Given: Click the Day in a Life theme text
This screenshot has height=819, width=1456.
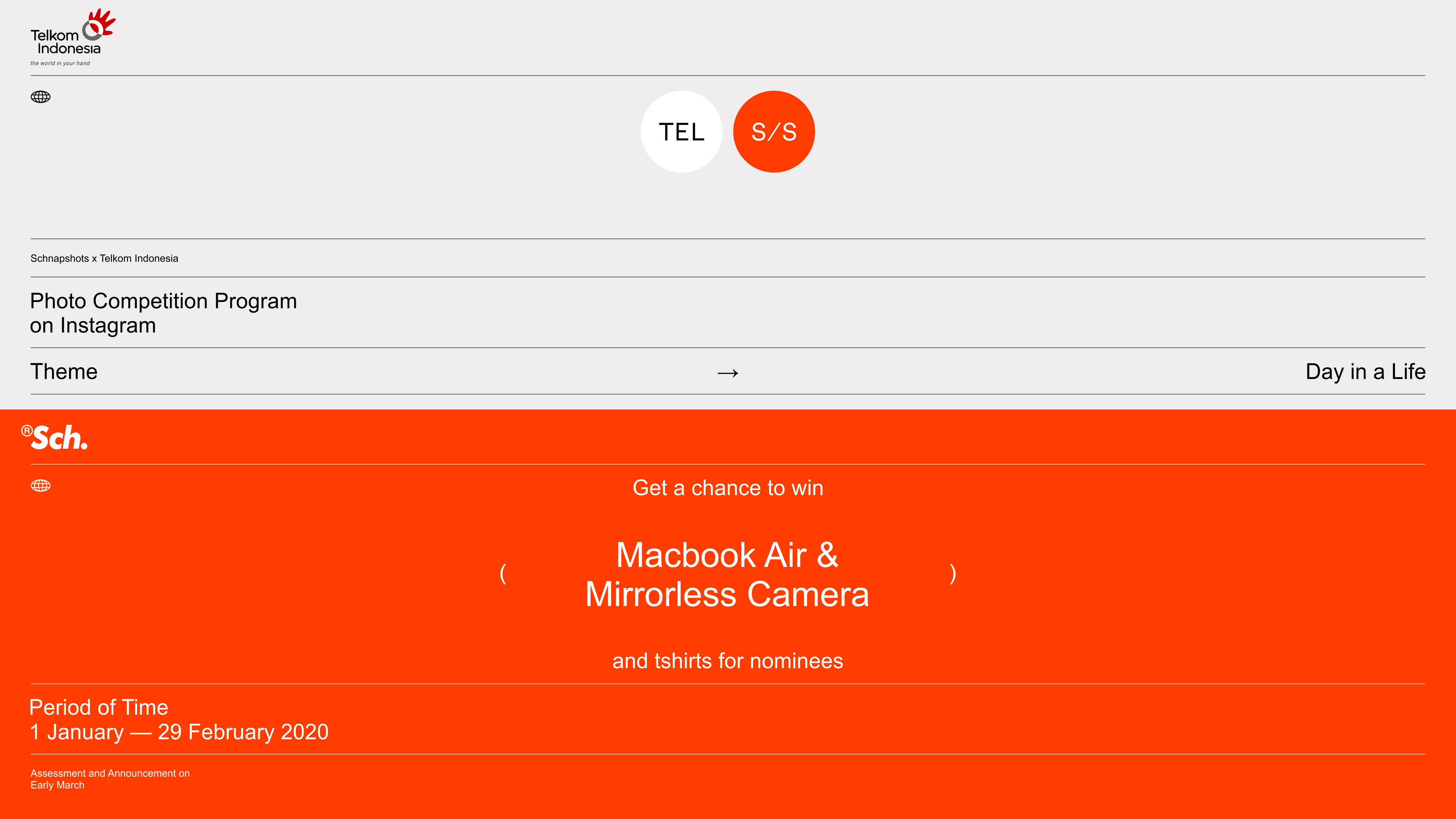Looking at the screenshot, I should 1365,372.
